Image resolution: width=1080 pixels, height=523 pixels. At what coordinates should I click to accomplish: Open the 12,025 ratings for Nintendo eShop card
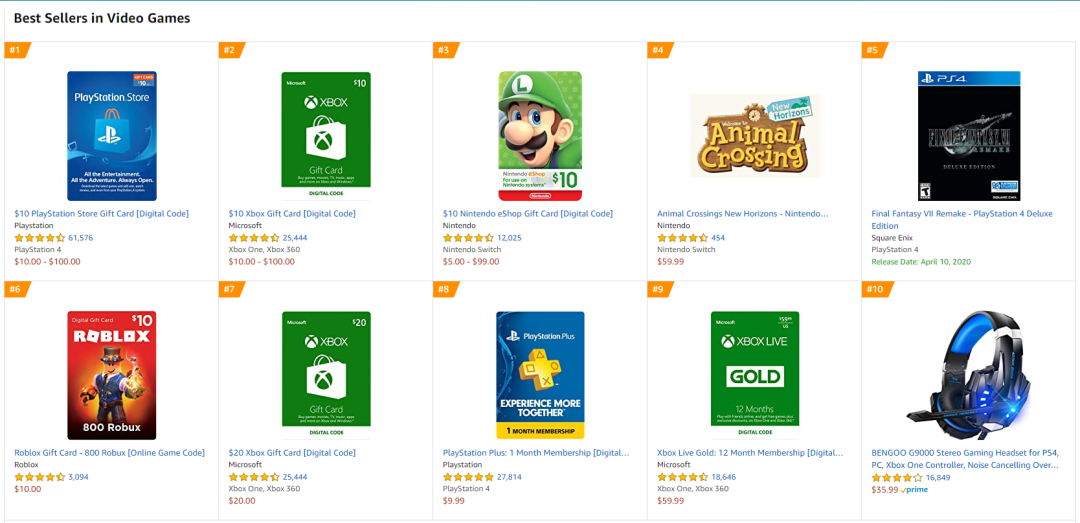pyautogui.click(x=509, y=238)
